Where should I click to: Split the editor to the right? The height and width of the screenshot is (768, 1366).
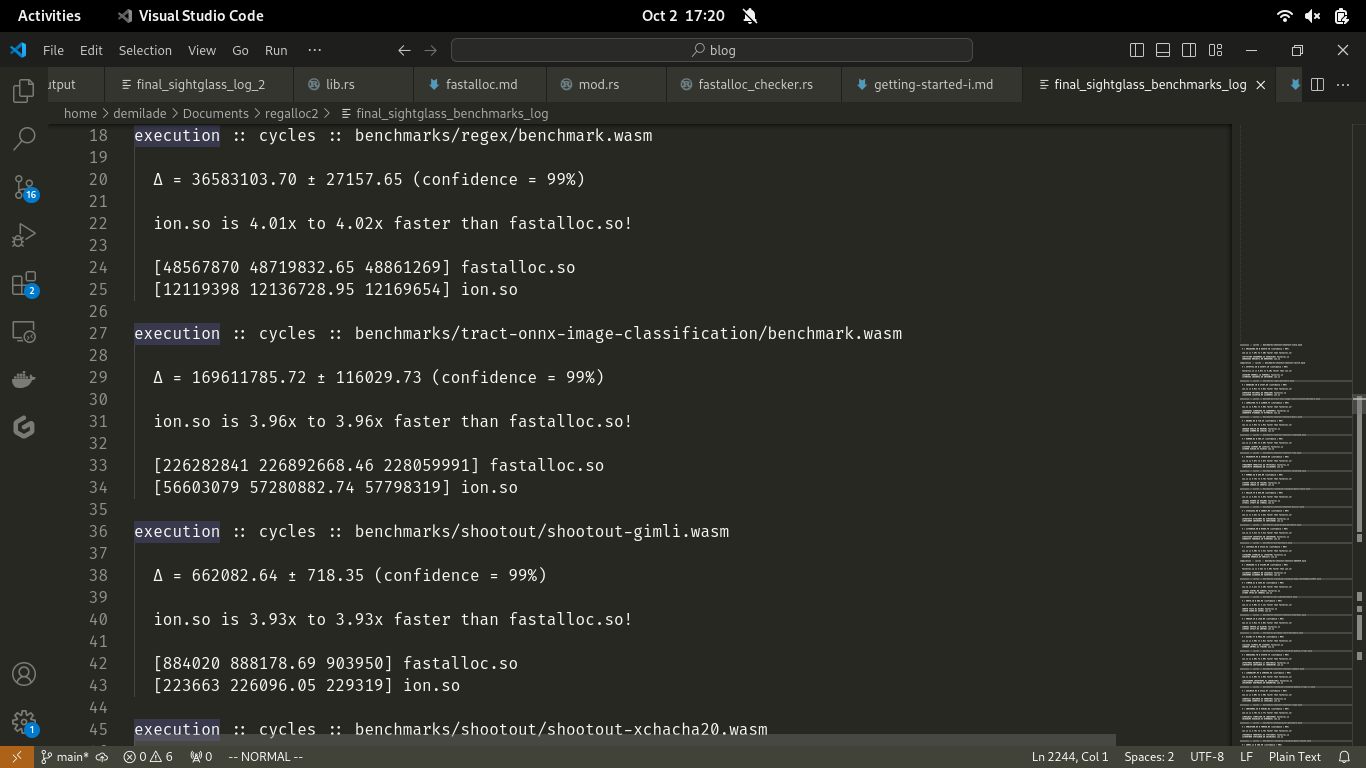(x=1317, y=85)
